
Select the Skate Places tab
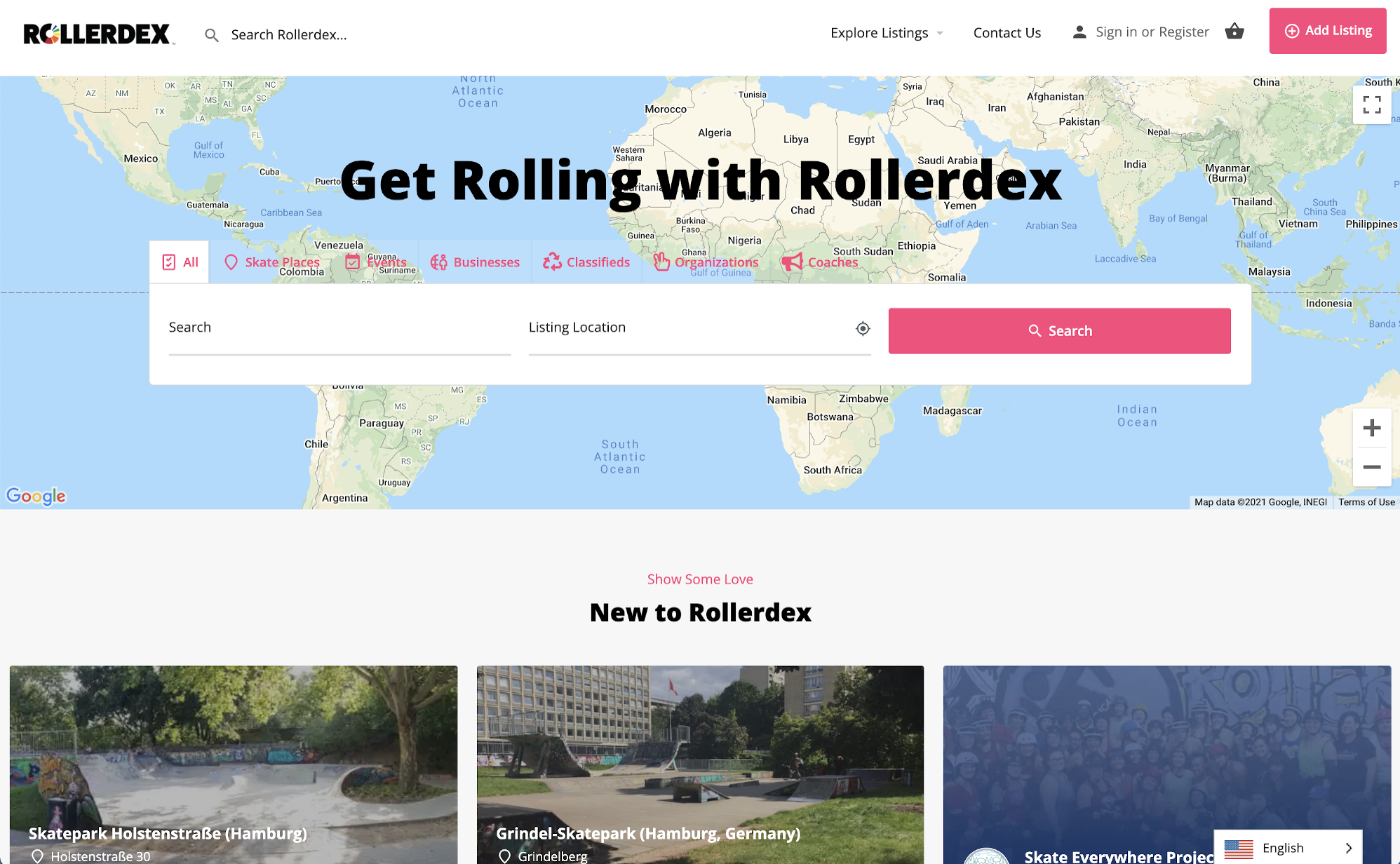click(271, 262)
